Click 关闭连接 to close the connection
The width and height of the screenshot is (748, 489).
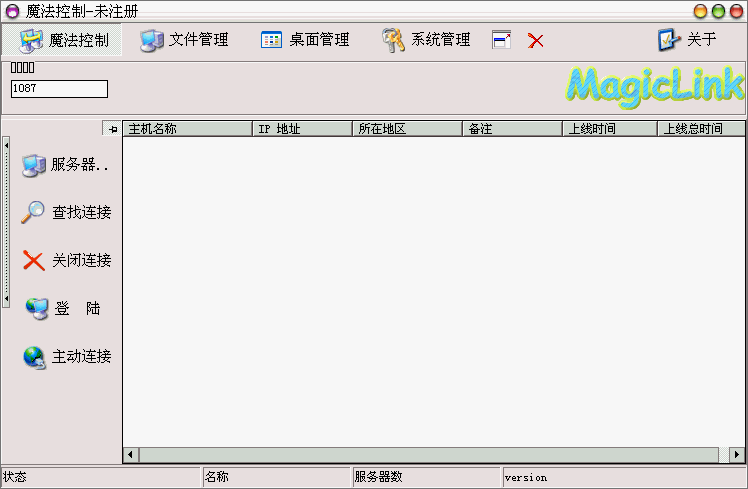tap(66, 260)
